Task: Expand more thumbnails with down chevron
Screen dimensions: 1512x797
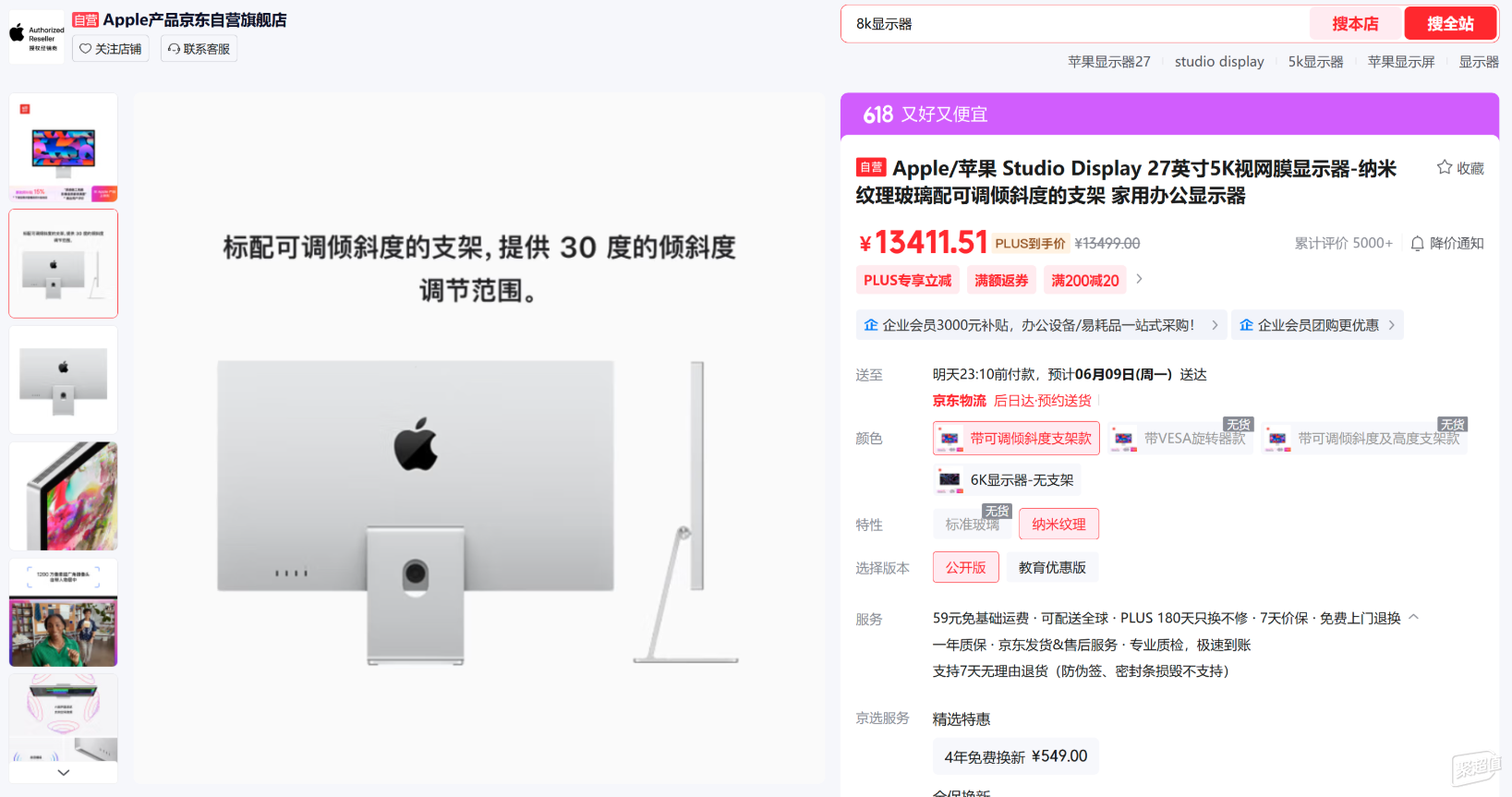Action: [64, 772]
